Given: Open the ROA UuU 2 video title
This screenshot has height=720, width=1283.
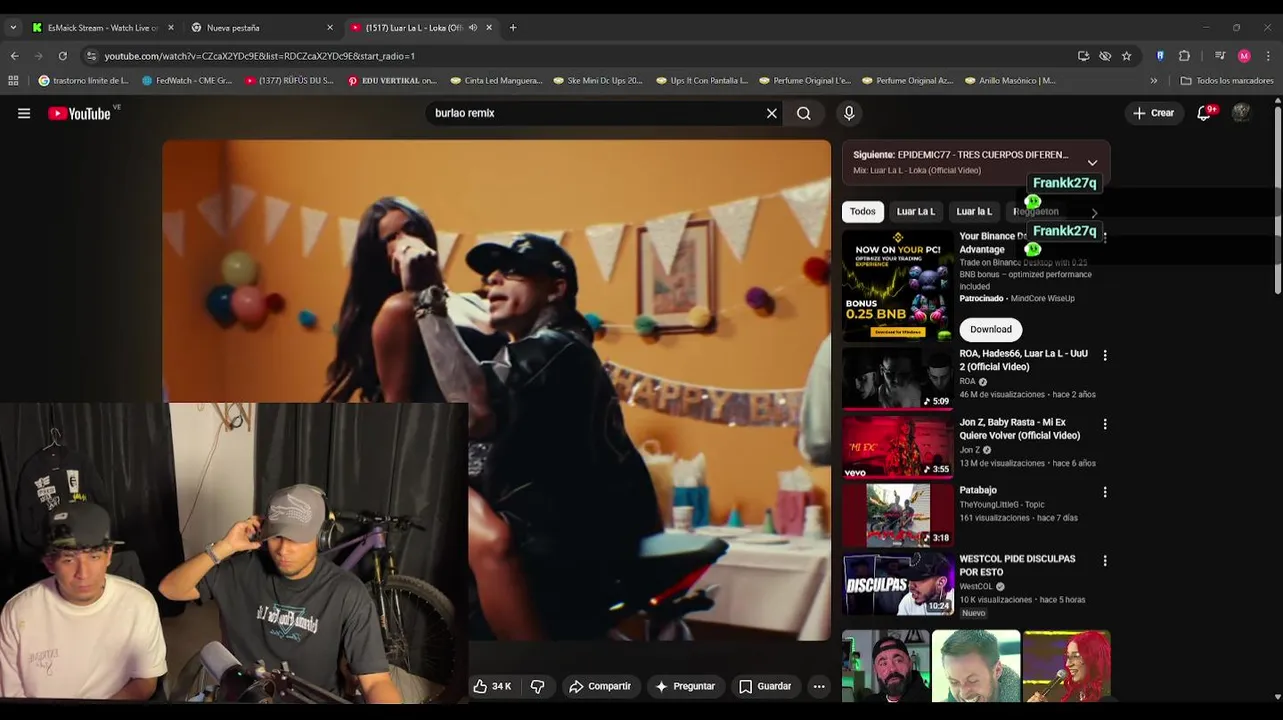Looking at the screenshot, I should click(x=1023, y=360).
